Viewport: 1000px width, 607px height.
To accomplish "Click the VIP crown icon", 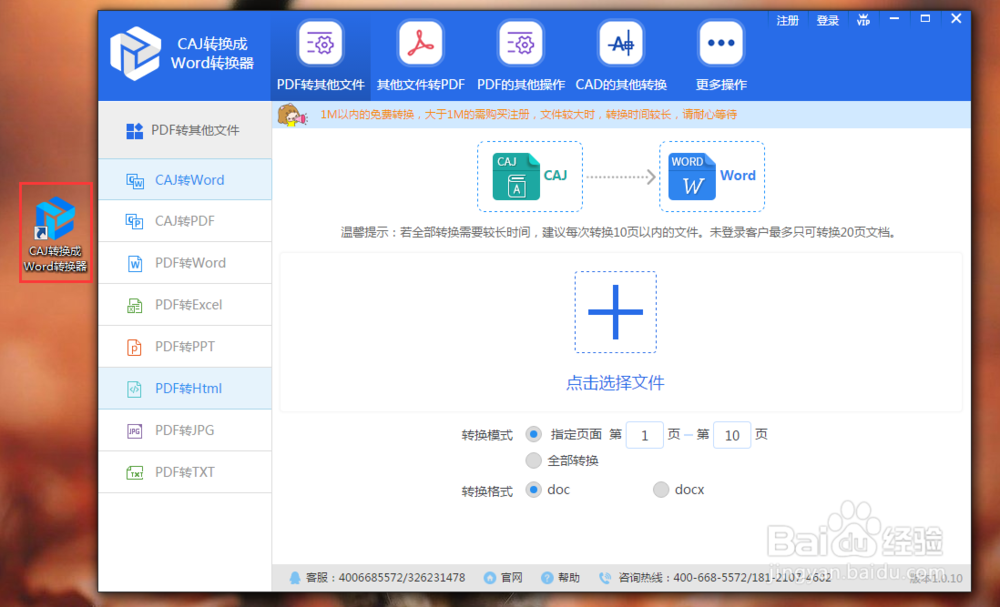I will [x=864, y=20].
